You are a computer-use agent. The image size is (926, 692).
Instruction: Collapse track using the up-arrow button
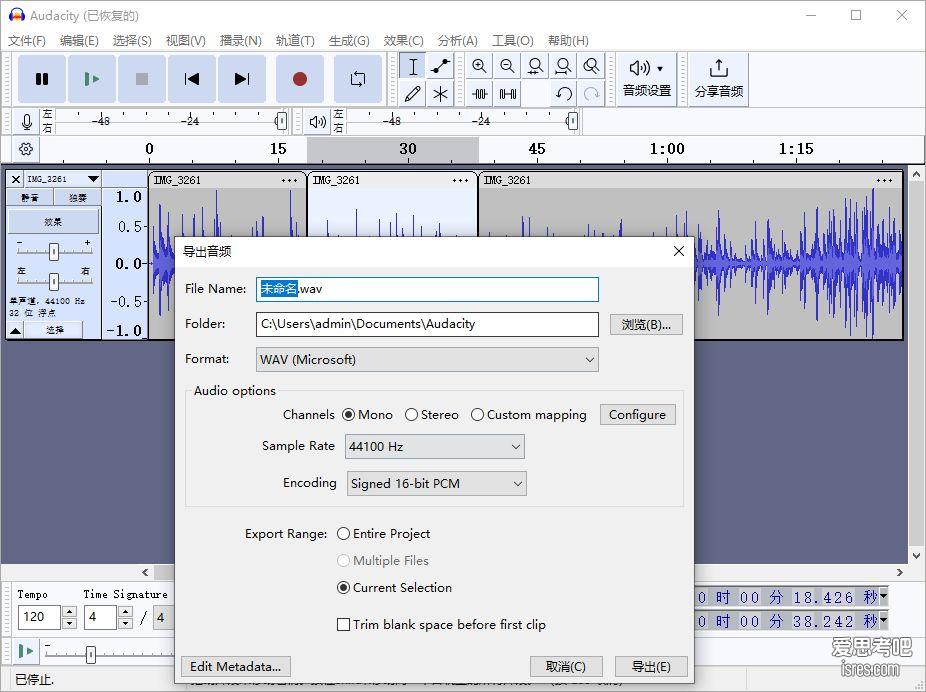click(16, 330)
